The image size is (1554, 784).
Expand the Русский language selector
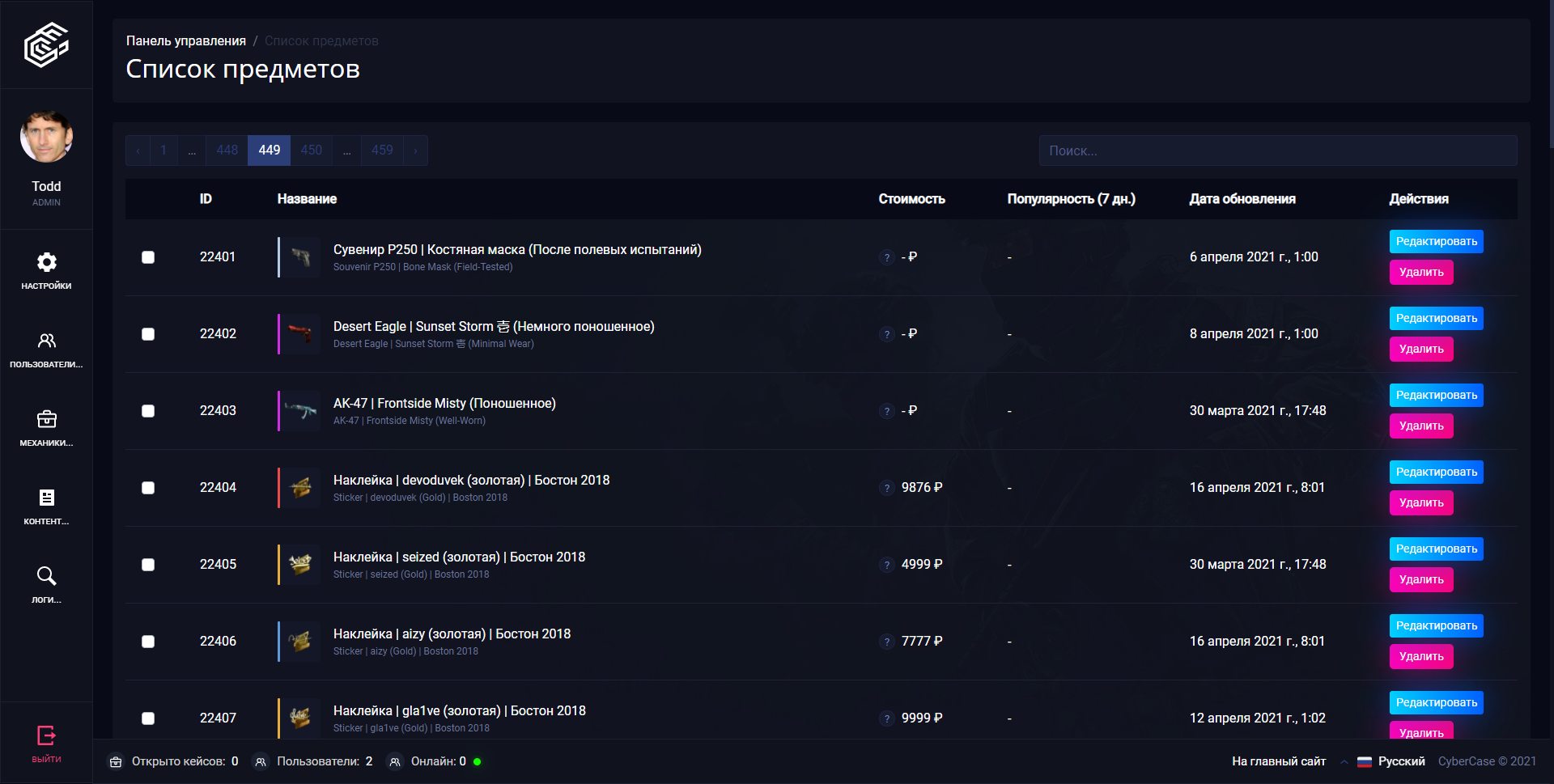[1391, 761]
